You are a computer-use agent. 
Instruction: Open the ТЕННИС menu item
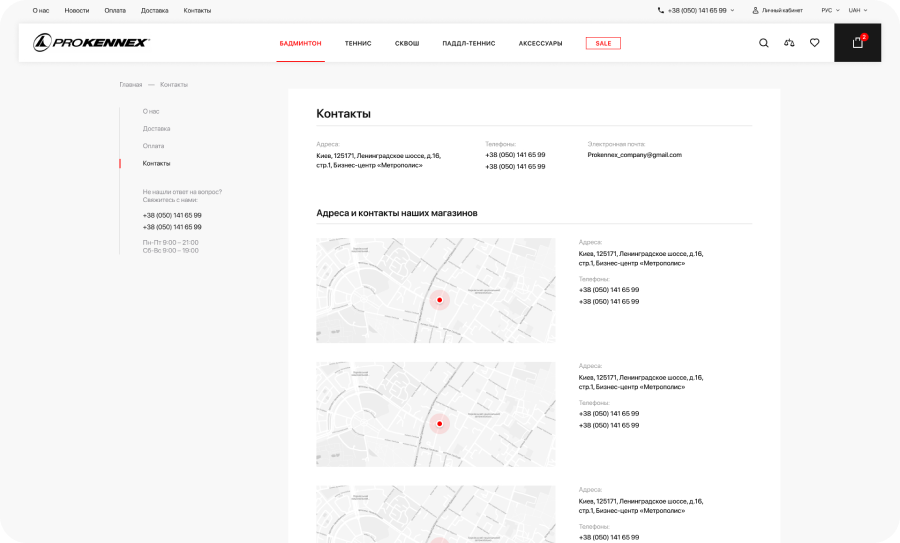pyautogui.click(x=358, y=44)
